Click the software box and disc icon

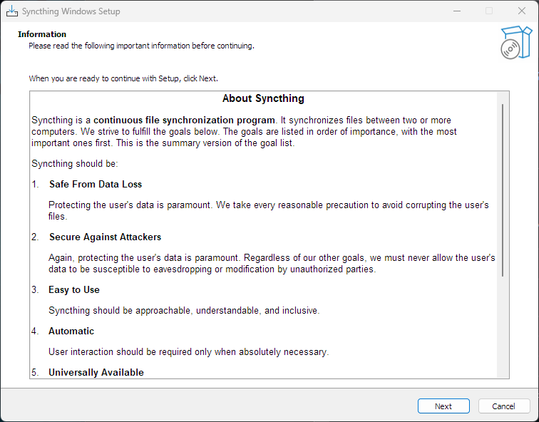(x=516, y=42)
